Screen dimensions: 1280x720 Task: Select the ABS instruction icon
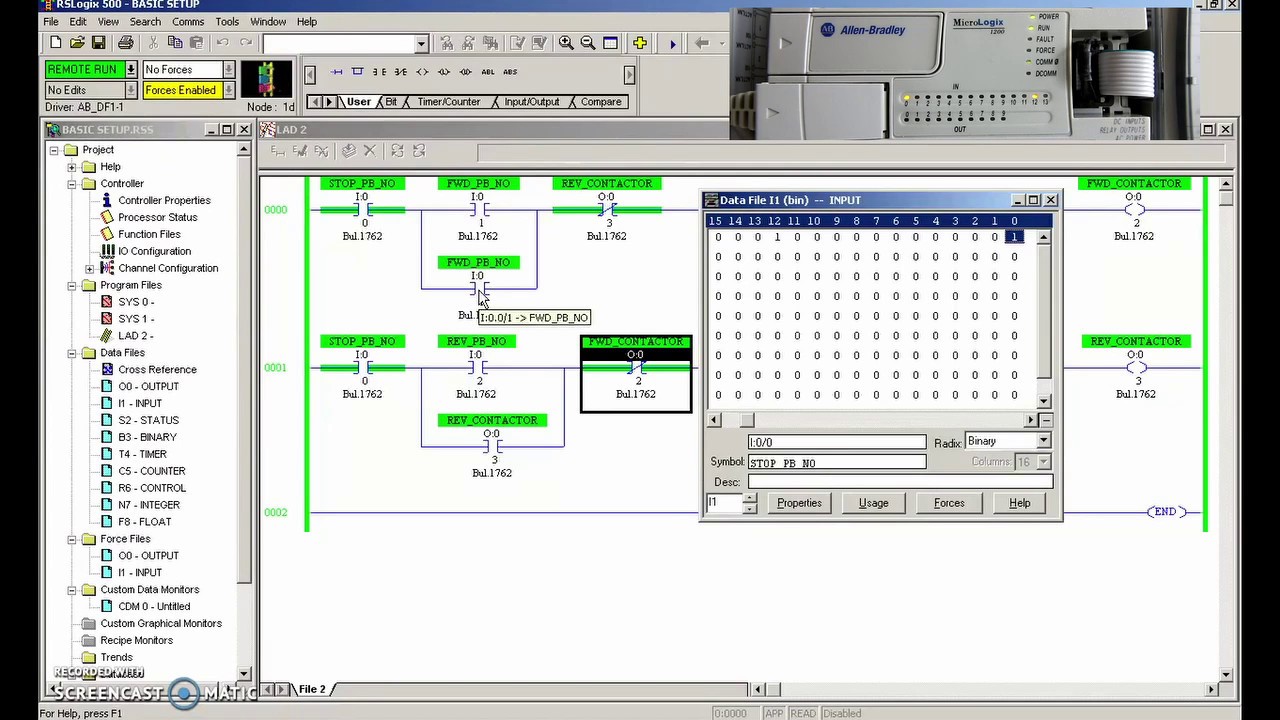coord(510,72)
